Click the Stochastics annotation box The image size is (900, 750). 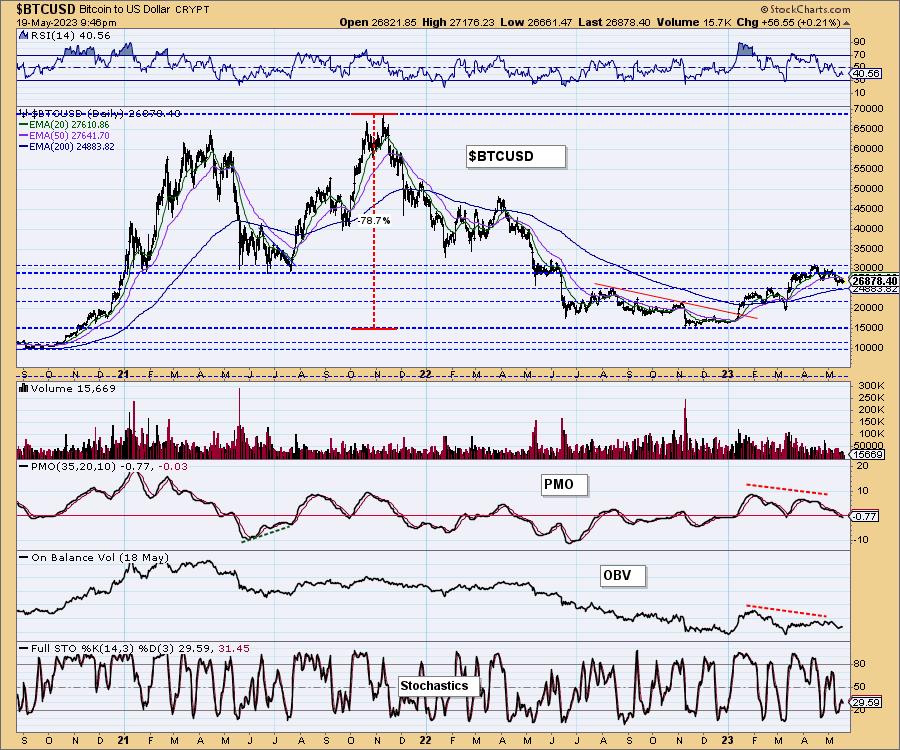439,686
